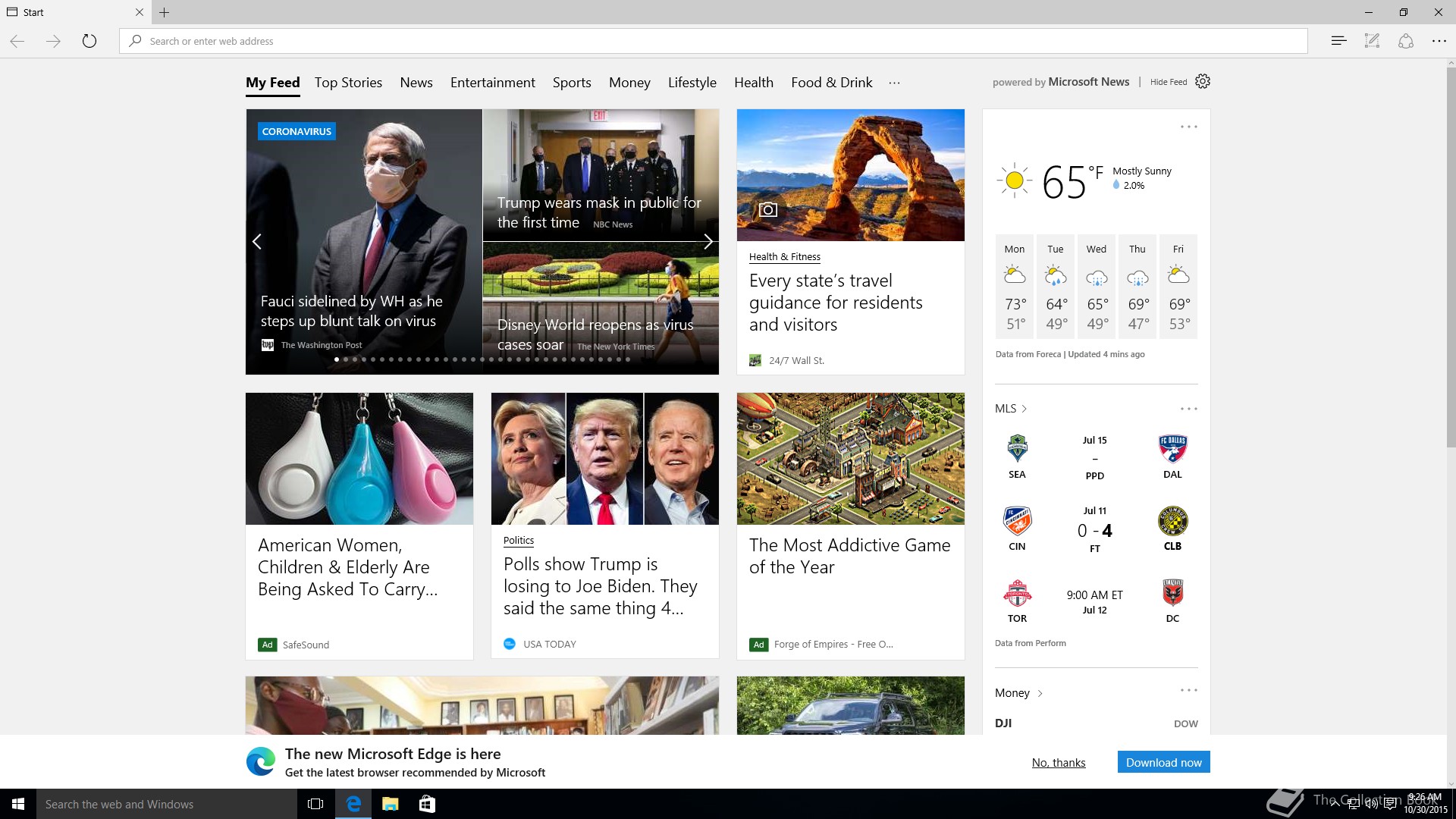Open Disney World reopens story
Viewport: 1456px width, 819px height.
(595, 334)
